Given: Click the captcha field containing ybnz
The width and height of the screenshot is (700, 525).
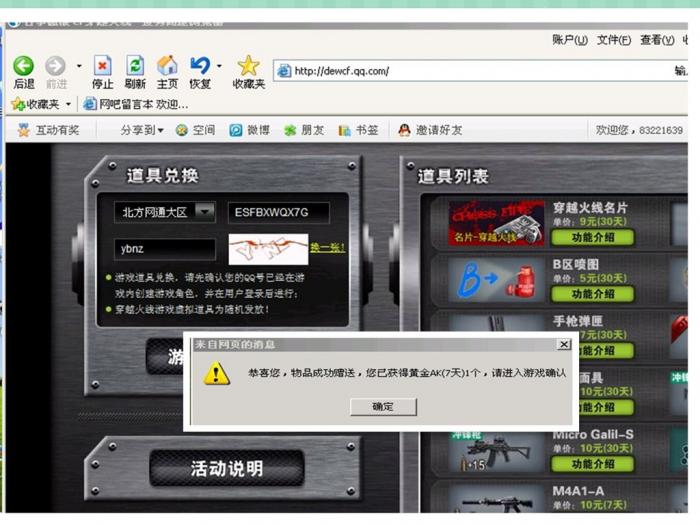Looking at the screenshot, I should click(x=165, y=249).
